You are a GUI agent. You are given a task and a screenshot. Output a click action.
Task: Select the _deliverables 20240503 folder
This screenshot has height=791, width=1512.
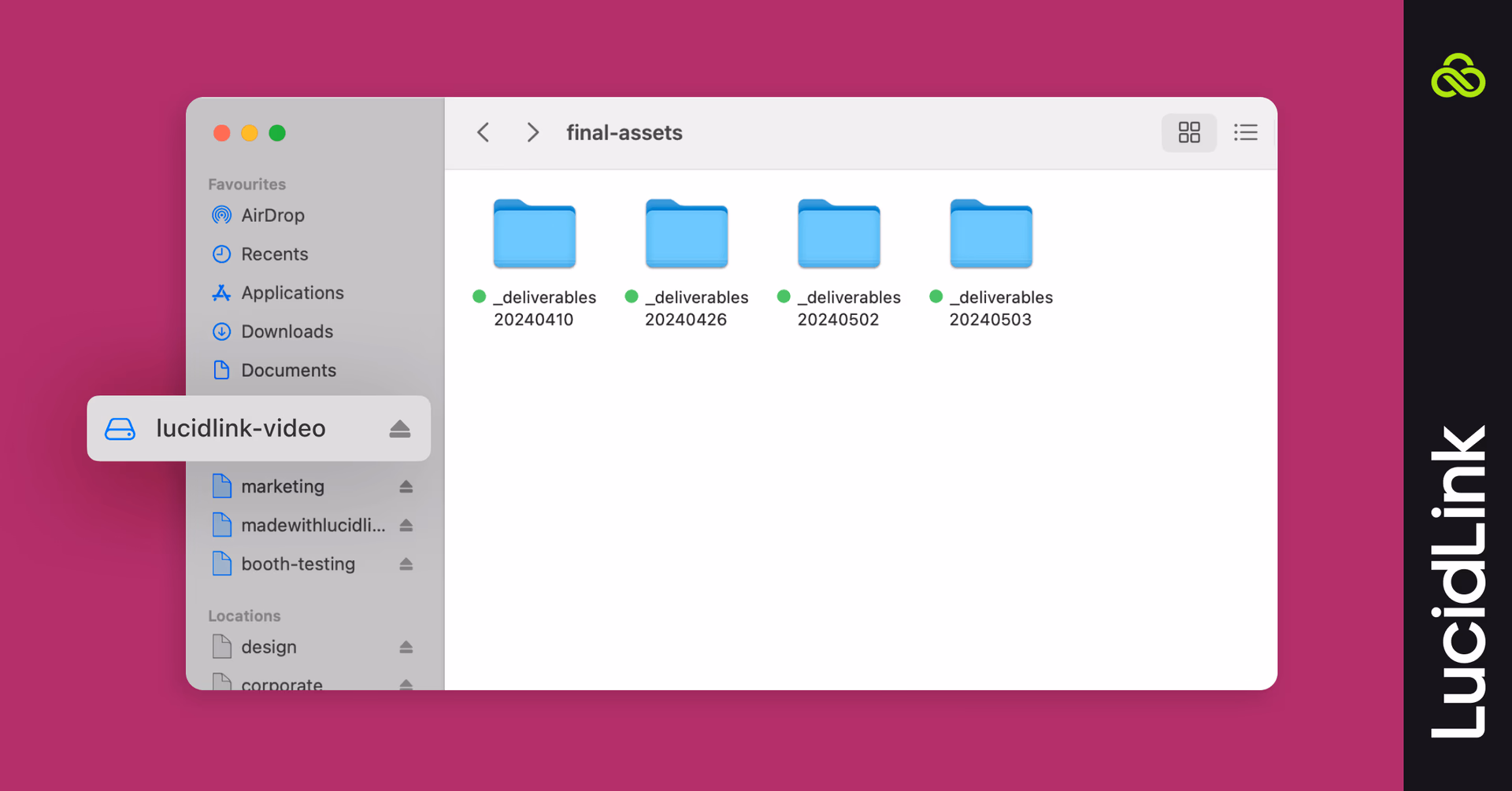click(x=991, y=234)
